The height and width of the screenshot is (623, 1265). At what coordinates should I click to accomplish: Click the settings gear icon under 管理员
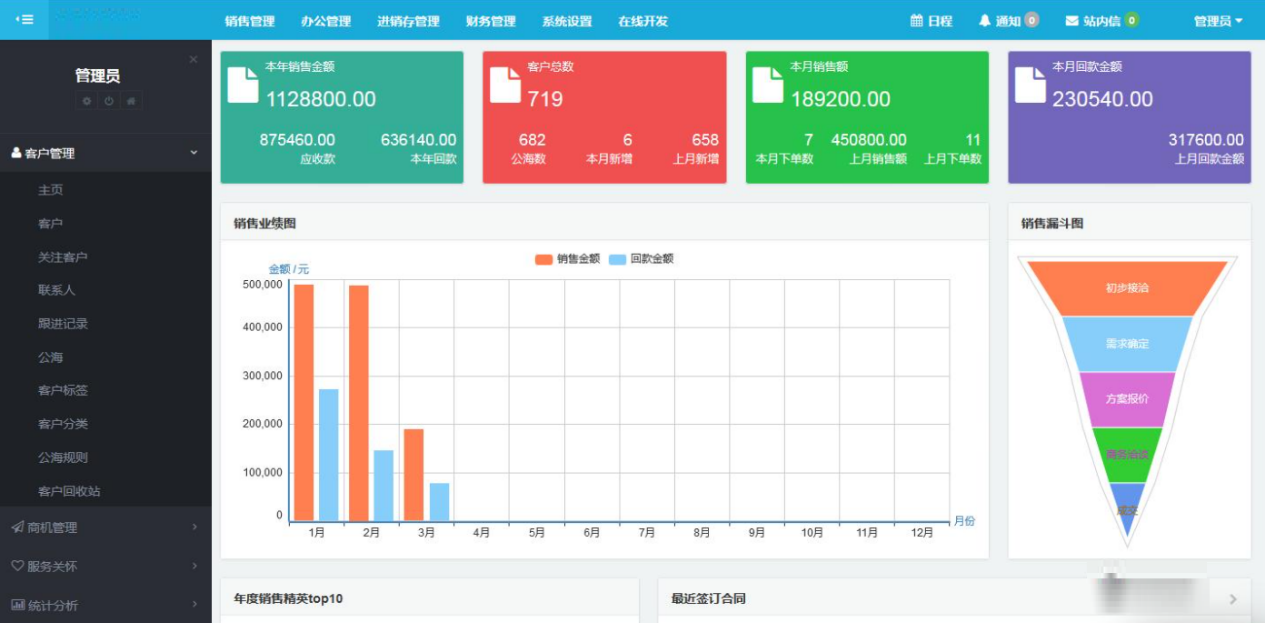[x=87, y=101]
